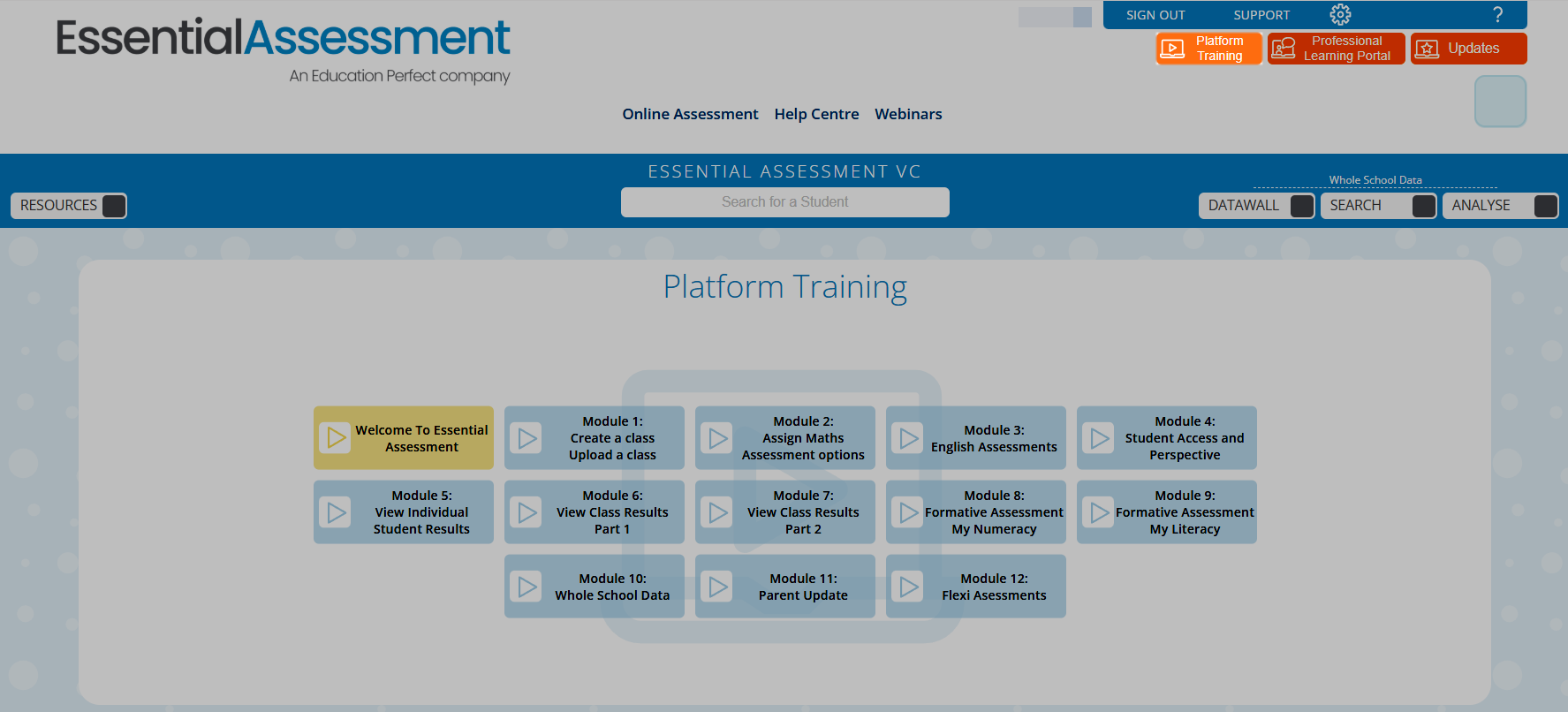The width and height of the screenshot is (1568, 712).
Task: Click the 'Platform Training' page heading
Action: 785,288
